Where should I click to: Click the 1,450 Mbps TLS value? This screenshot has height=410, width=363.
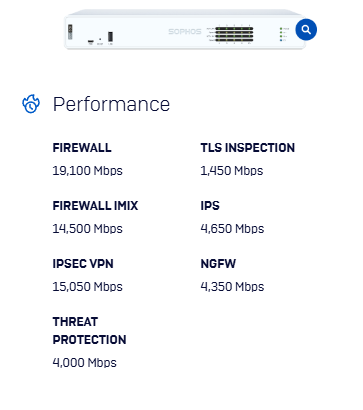232,171
